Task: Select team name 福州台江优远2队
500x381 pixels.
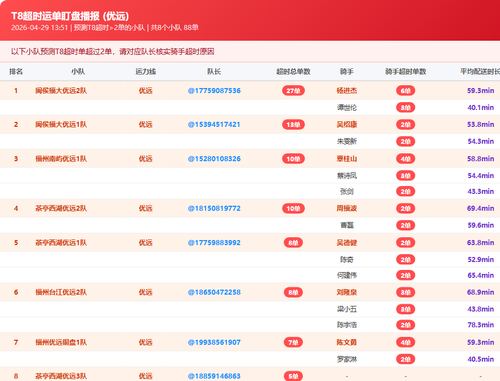Action: coord(61,292)
